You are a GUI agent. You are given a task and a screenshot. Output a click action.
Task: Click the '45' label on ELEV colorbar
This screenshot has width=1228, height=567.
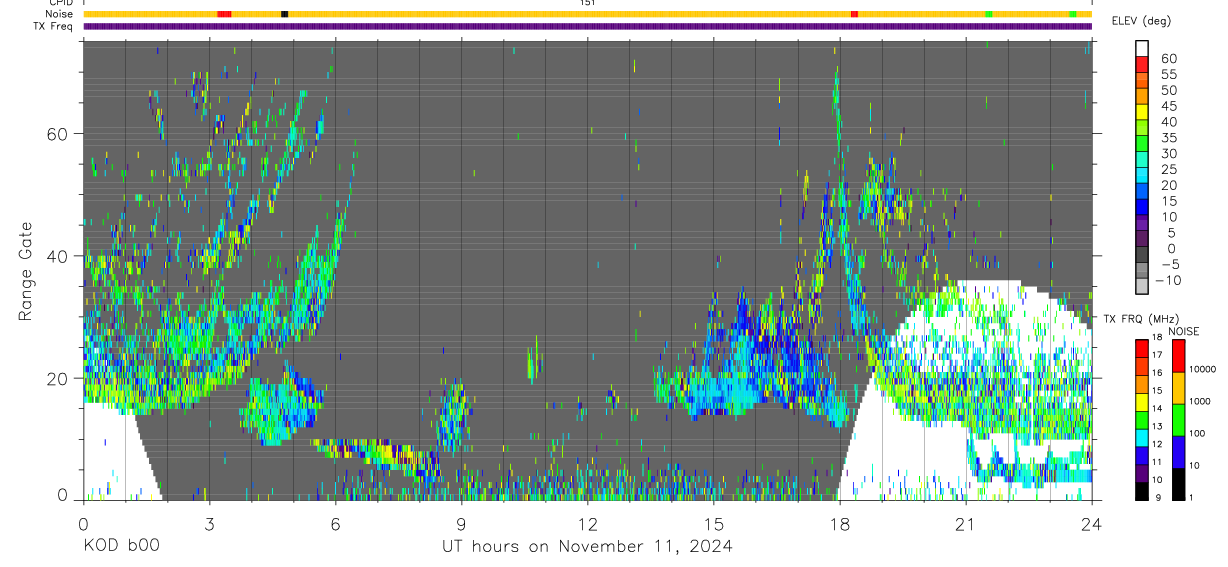point(1168,106)
